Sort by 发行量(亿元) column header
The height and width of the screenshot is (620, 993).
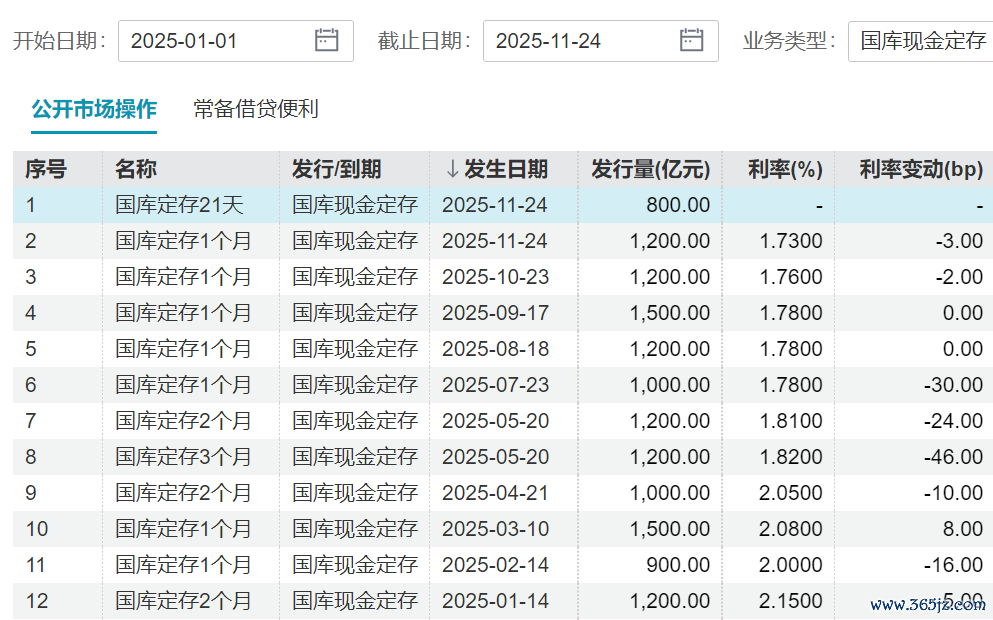(650, 169)
